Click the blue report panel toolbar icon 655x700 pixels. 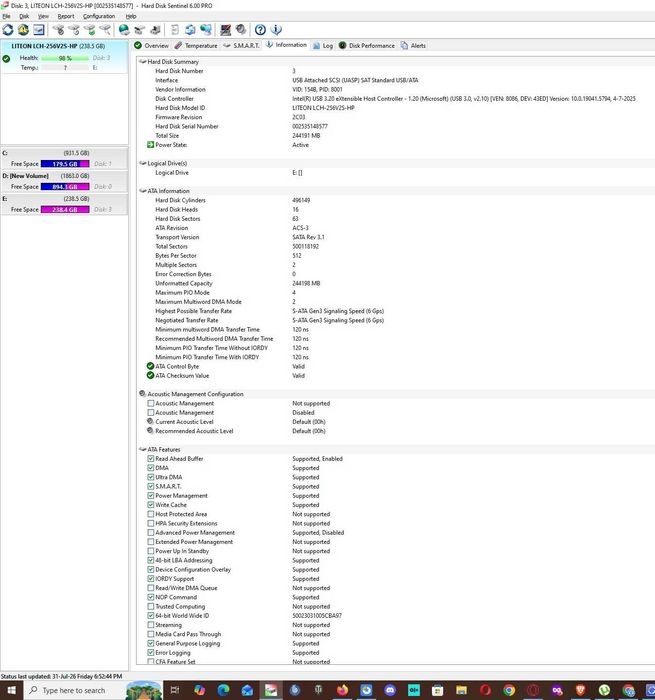39,30
